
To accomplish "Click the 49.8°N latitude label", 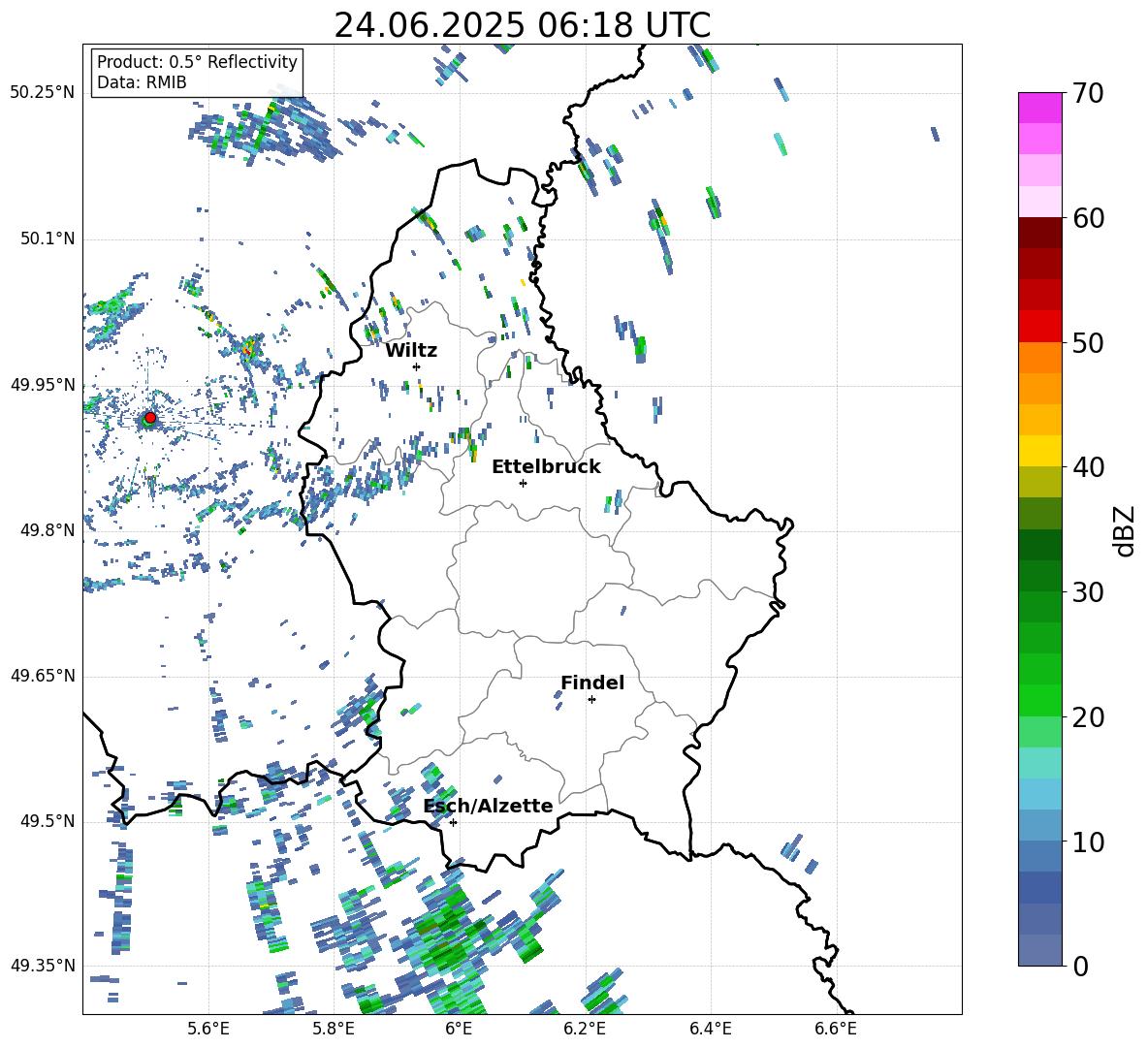I will pyautogui.click(x=48, y=530).
